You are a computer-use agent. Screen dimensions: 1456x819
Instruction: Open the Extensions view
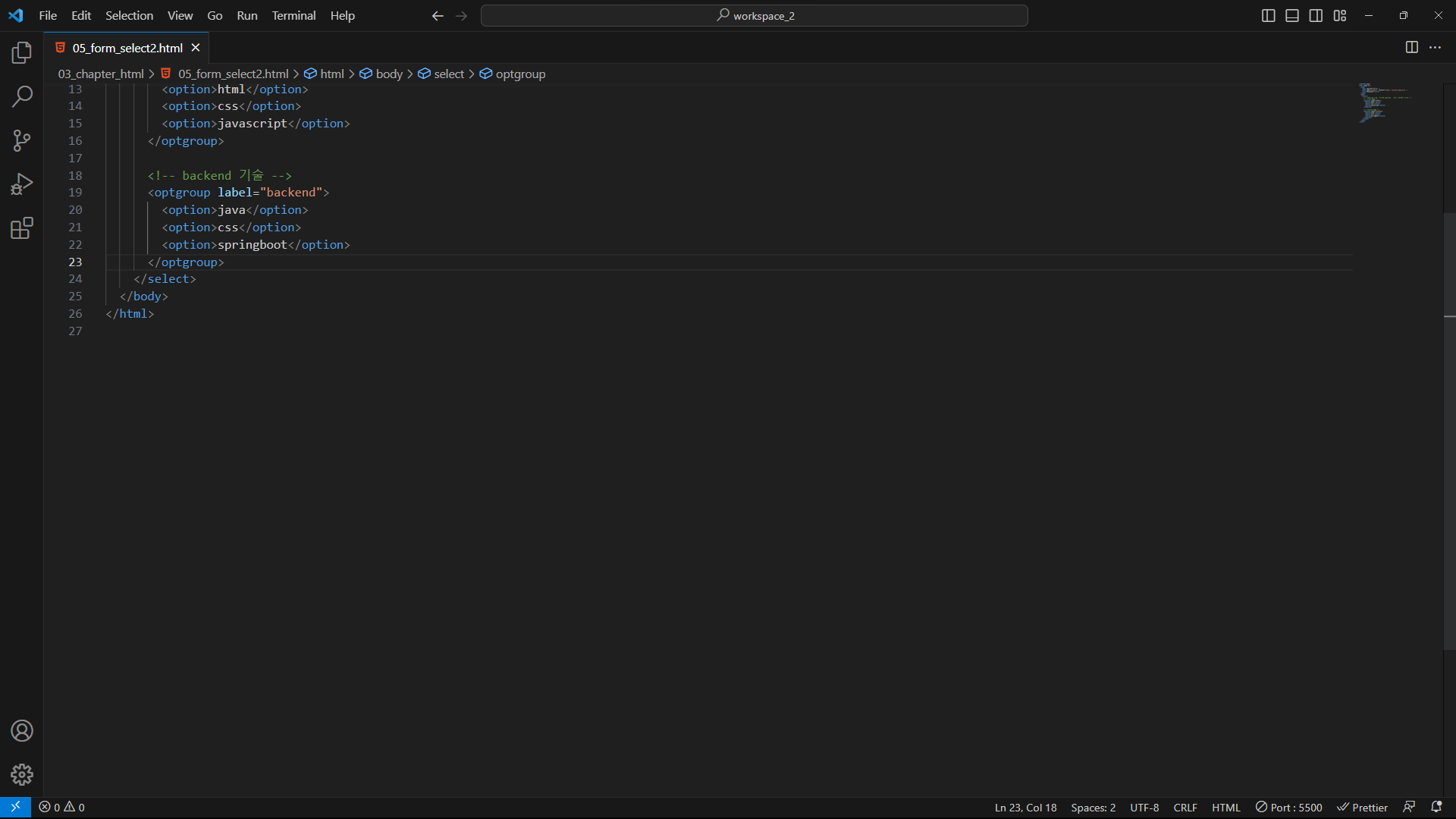click(22, 228)
